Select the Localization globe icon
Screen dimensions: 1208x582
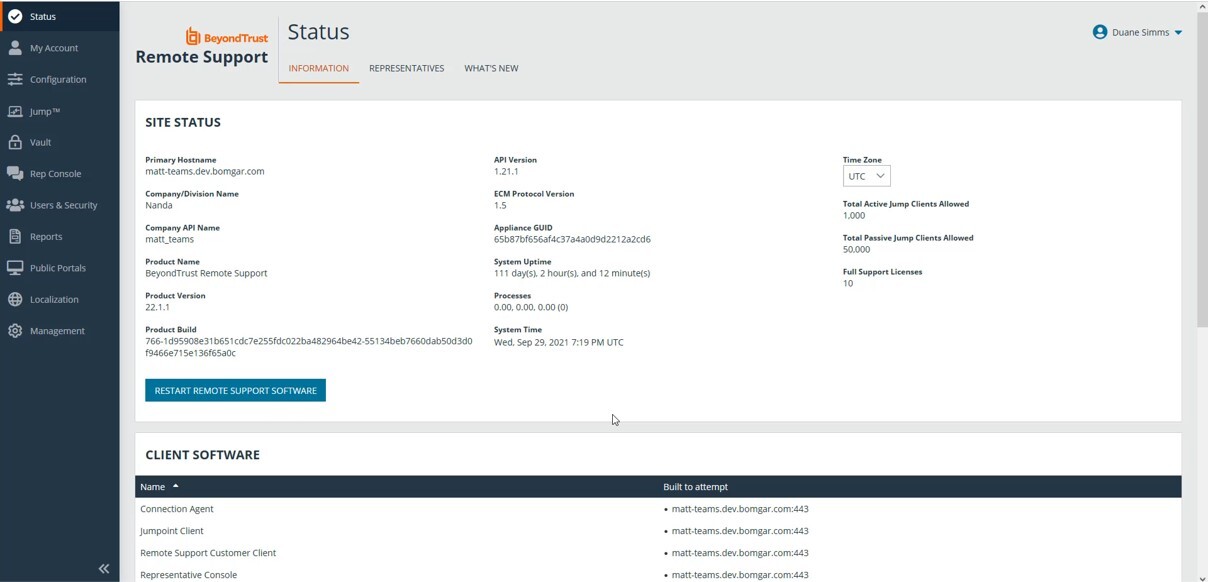pos(15,299)
